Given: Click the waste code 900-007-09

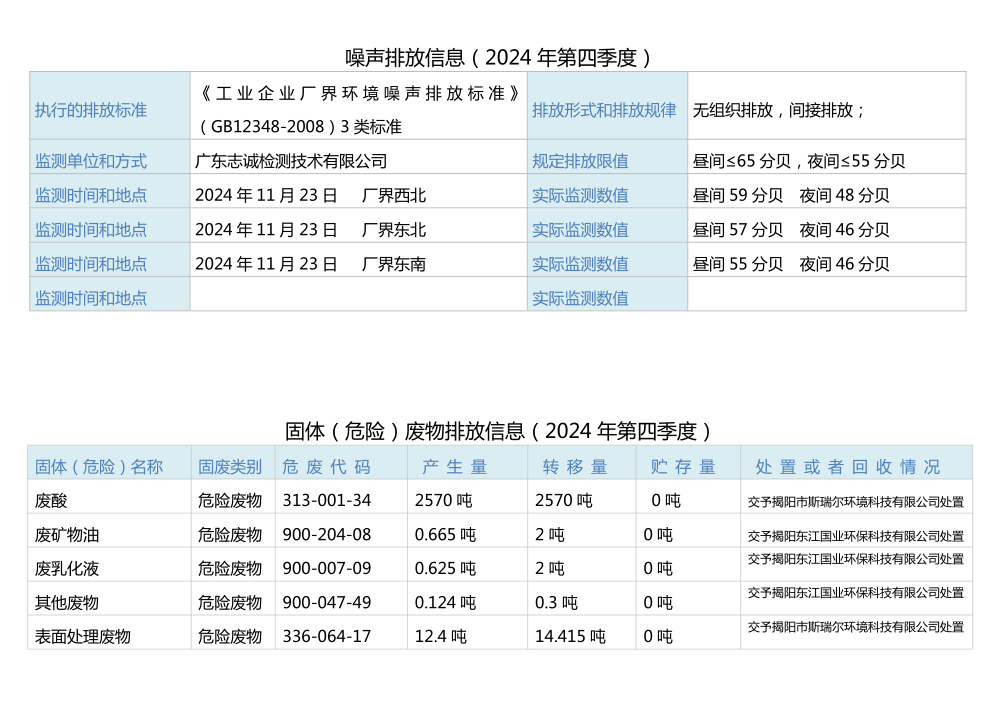Looking at the screenshot, I should (327, 568).
